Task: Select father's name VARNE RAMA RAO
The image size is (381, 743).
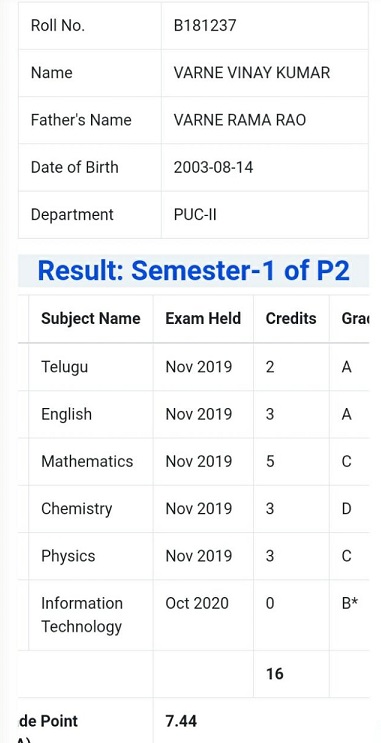Action: (240, 120)
